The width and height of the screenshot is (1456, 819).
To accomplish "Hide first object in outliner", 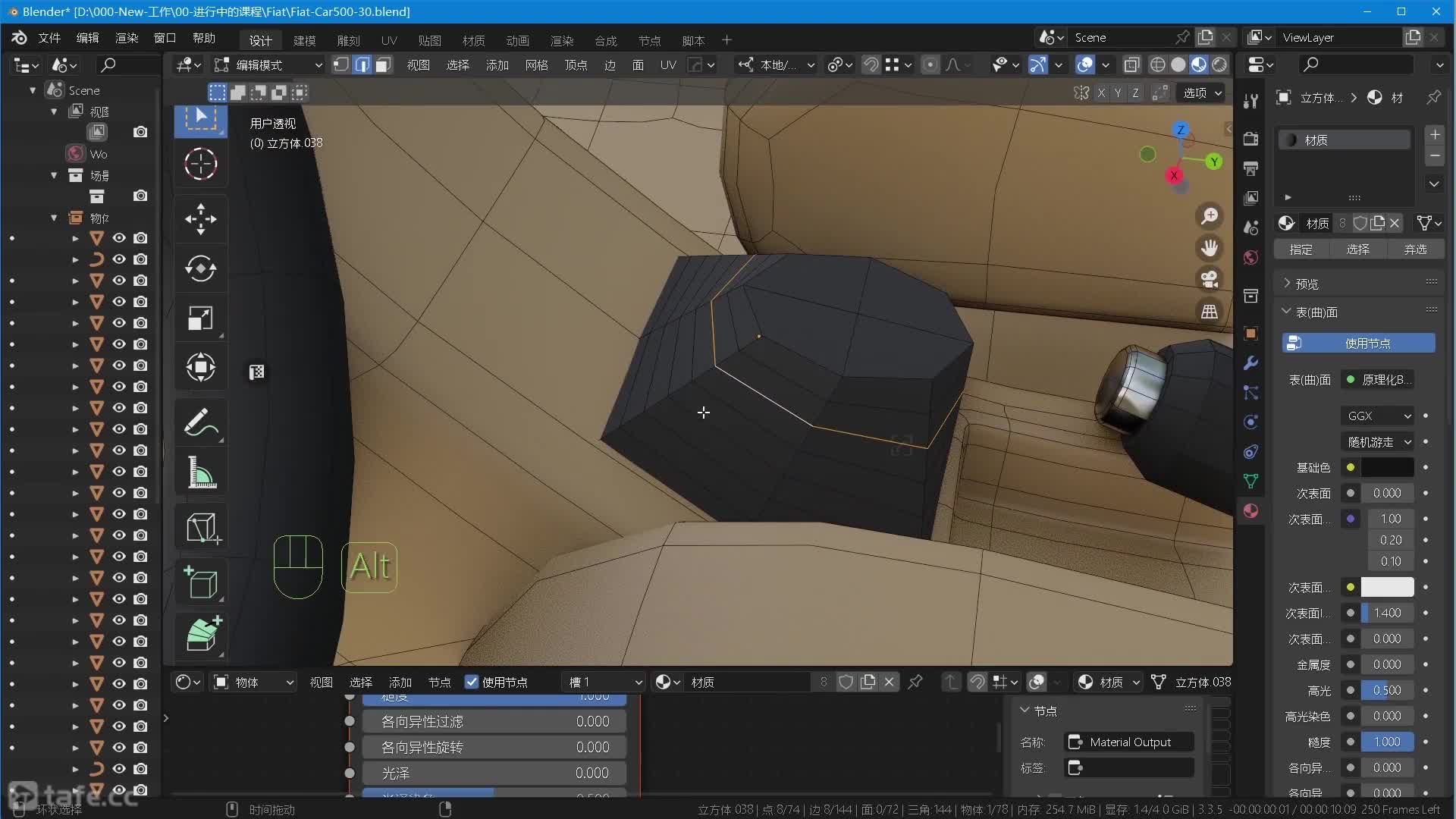I will click(x=119, y=238).
